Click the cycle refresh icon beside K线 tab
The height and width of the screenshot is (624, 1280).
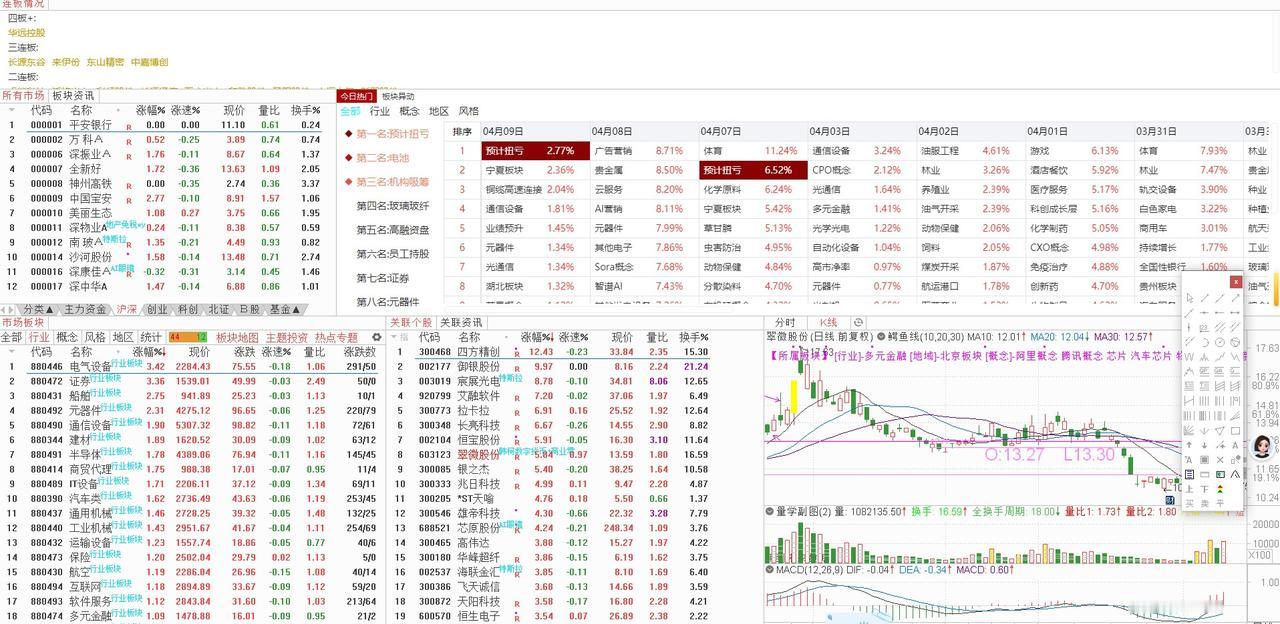(859, 323)
